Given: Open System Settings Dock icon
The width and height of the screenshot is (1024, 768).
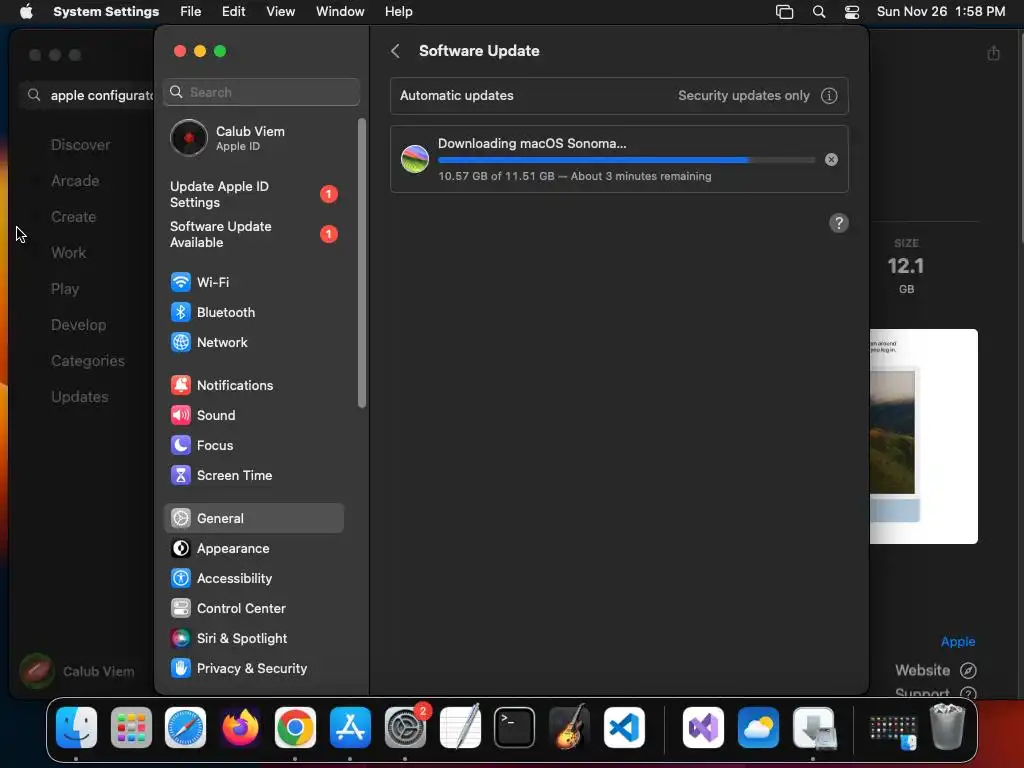Looking at the screenshot, I should coord(405,728).
